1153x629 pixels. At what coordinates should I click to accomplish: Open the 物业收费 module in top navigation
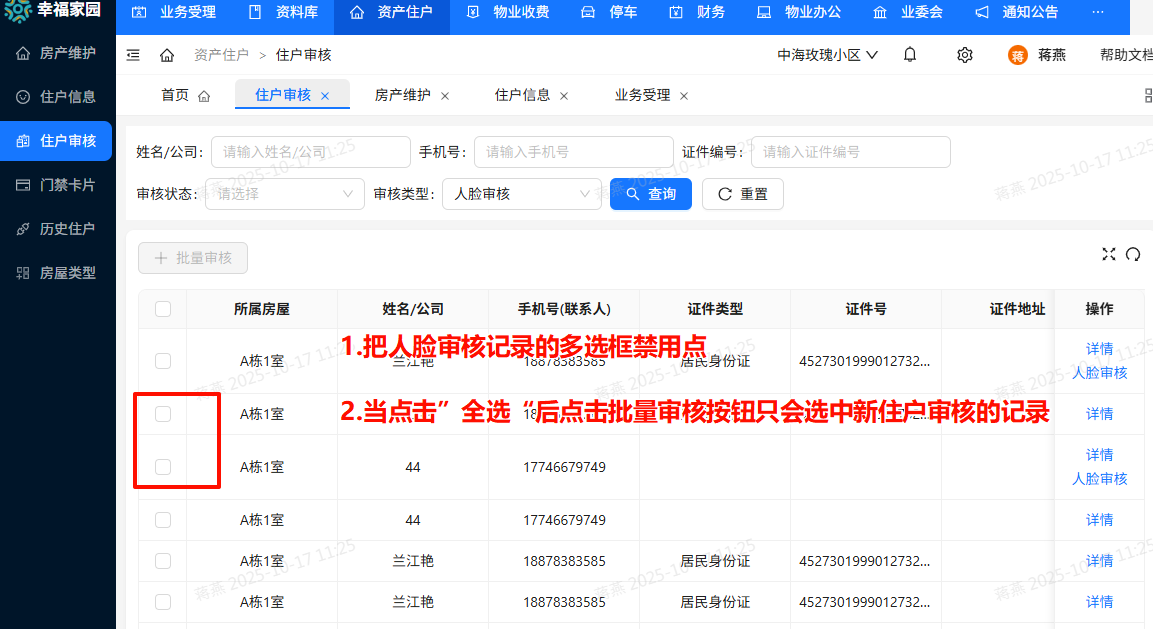pos(514,13)
